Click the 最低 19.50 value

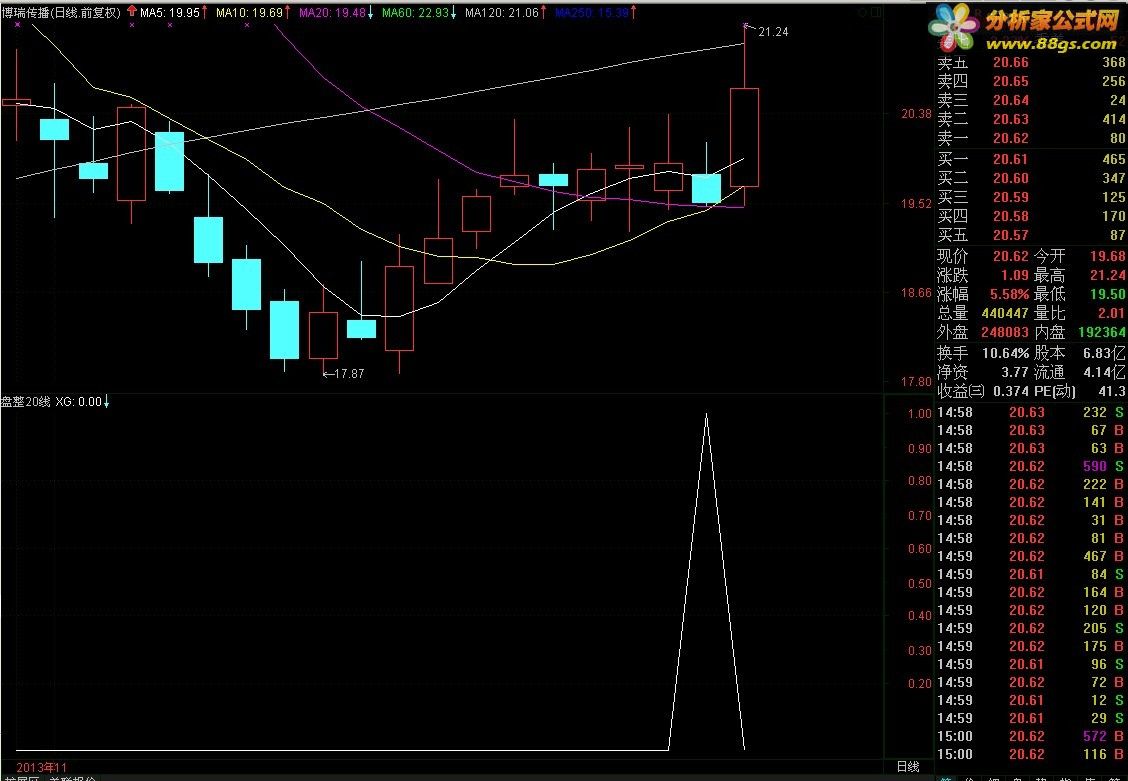(x=1108, y=294)
